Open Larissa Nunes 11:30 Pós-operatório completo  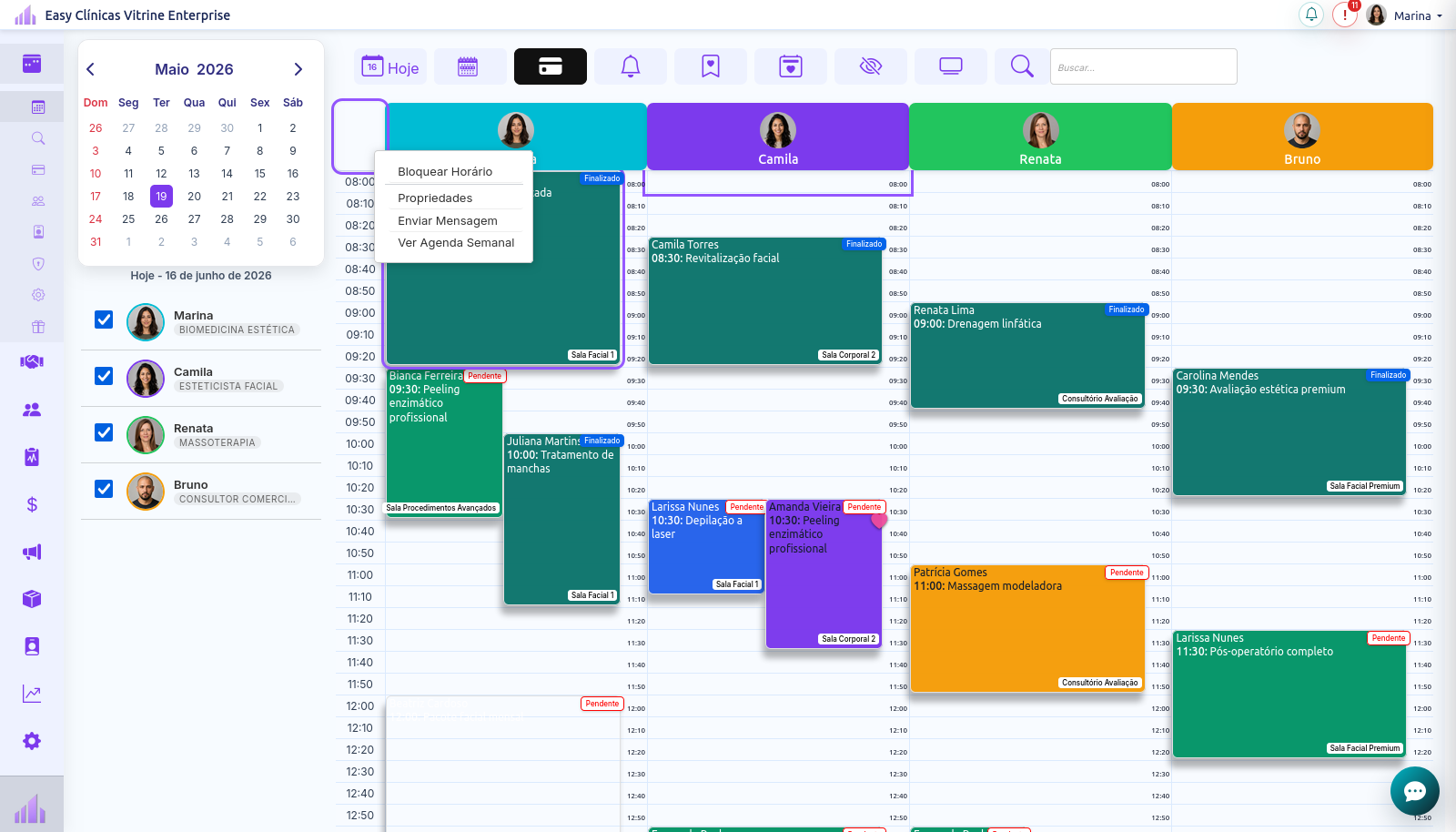coord(1290,694)
